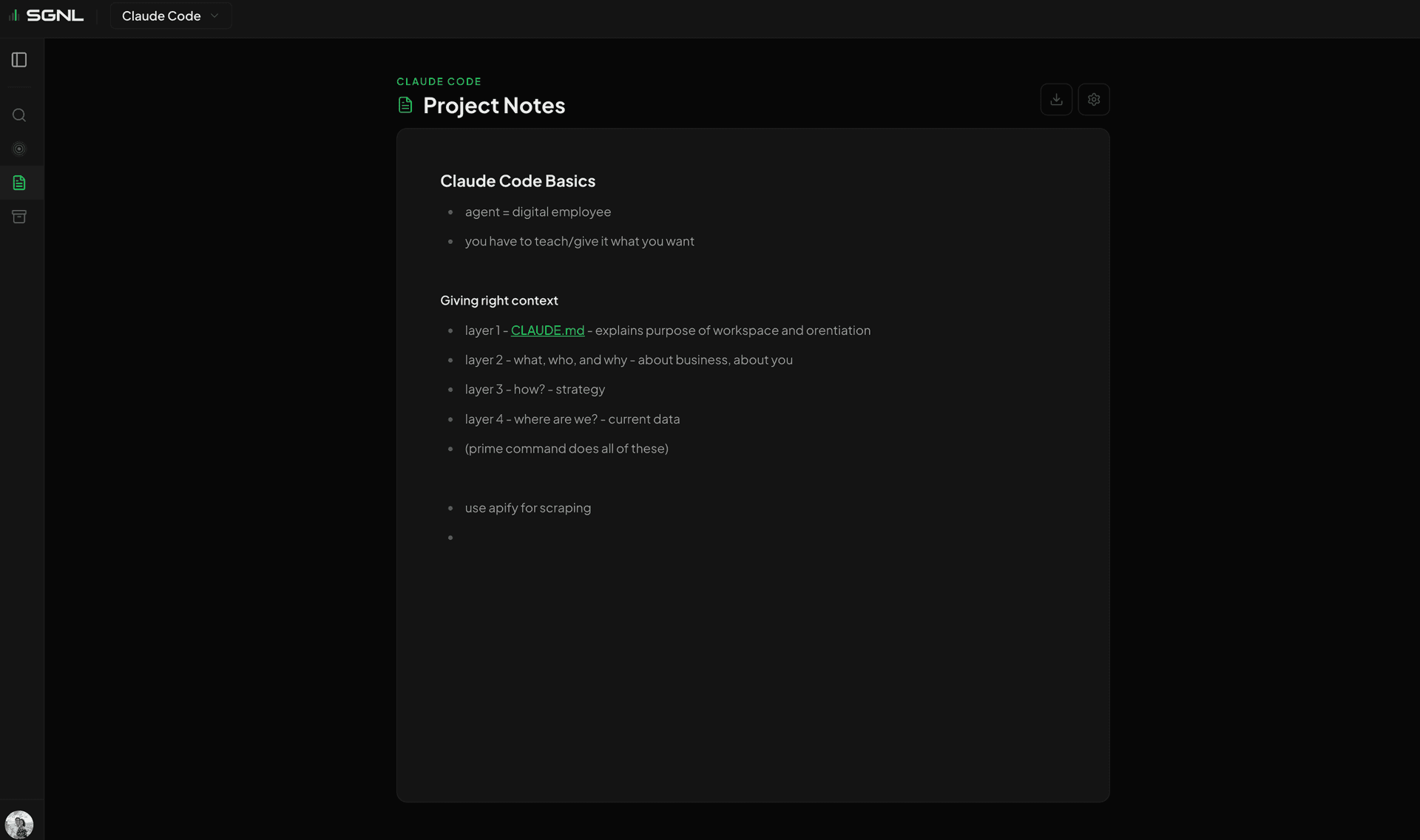Open the archive section in the sidebar

click(x=18, y=216)
